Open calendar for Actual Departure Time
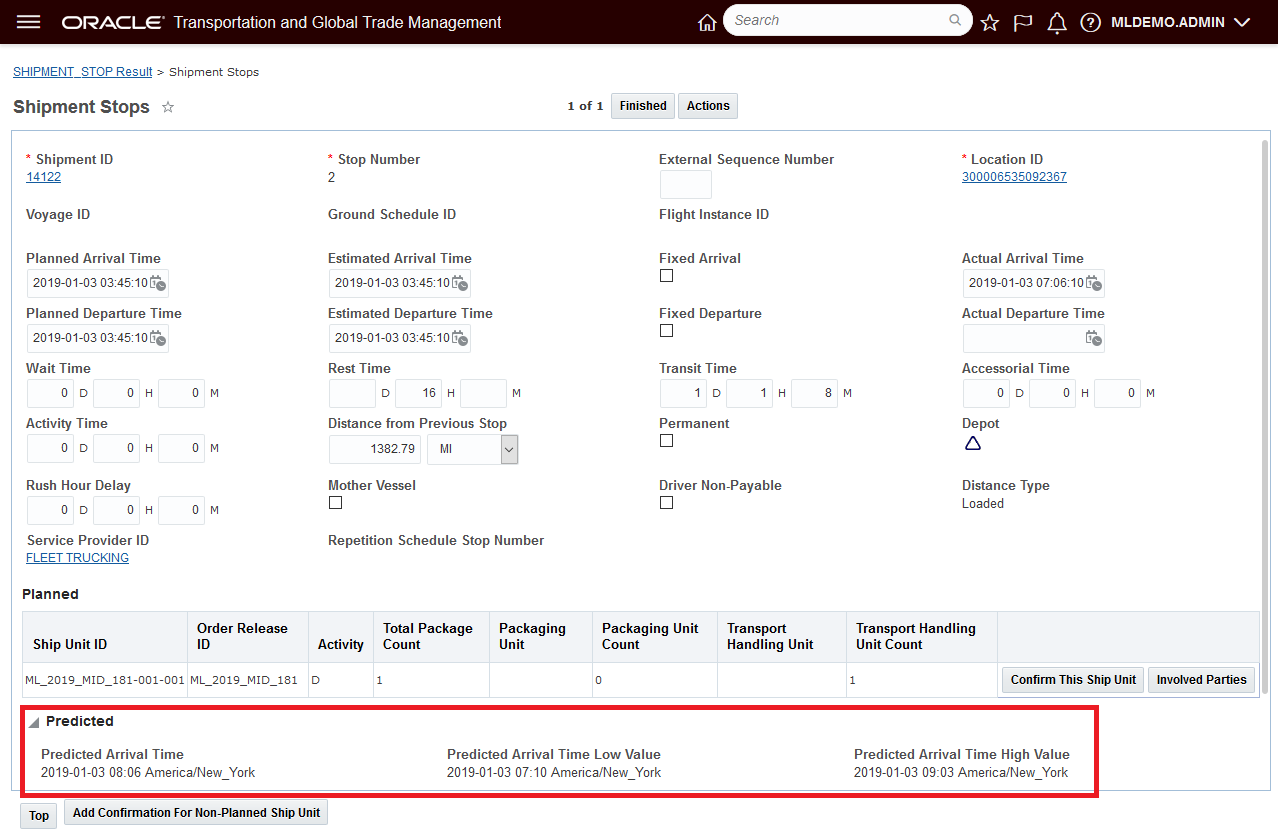This screenshot has height=830, width=1278. pos(1094,338)
